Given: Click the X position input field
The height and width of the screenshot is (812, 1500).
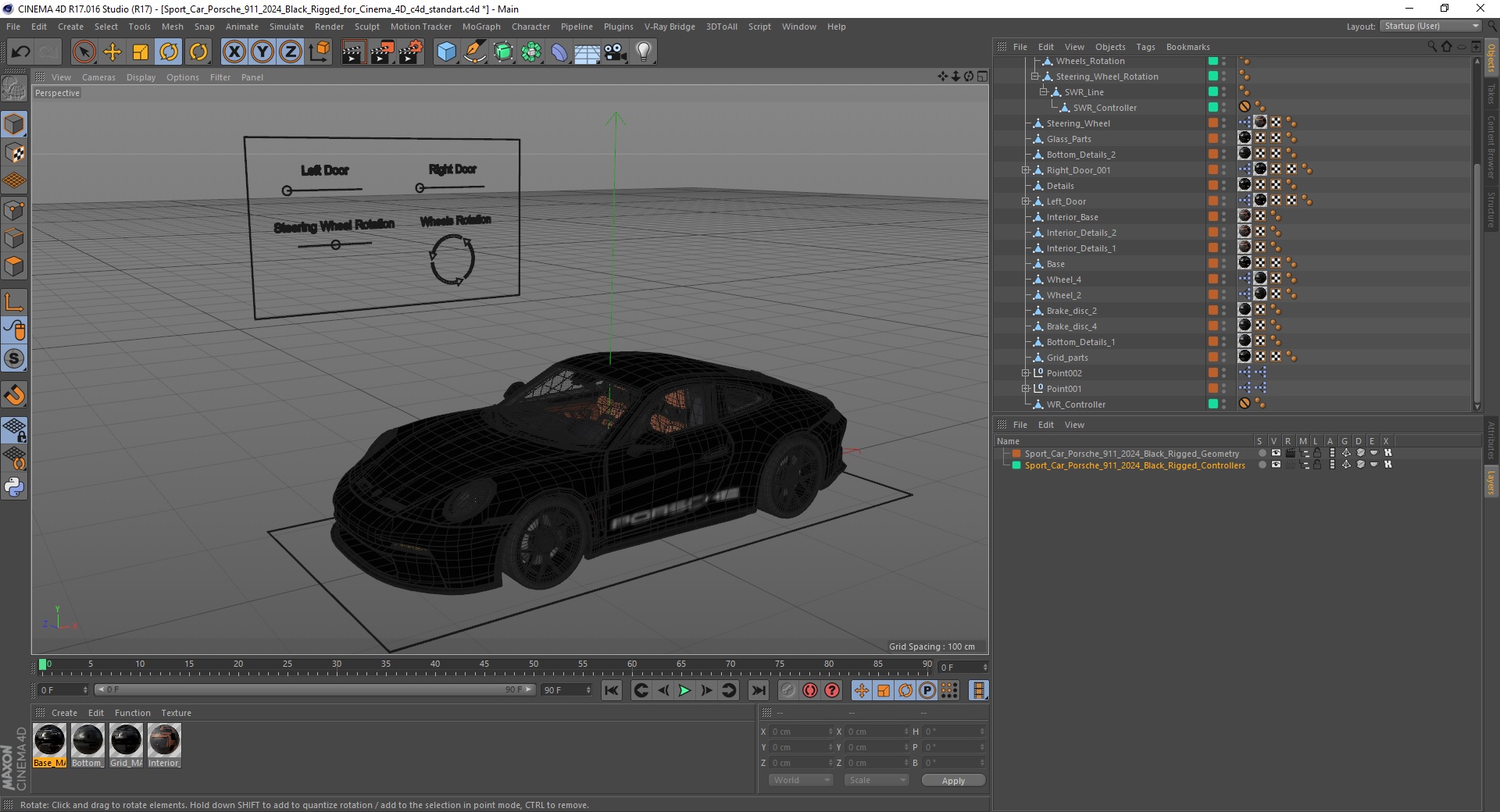Looking at the screenshot, I should (802, 732).
